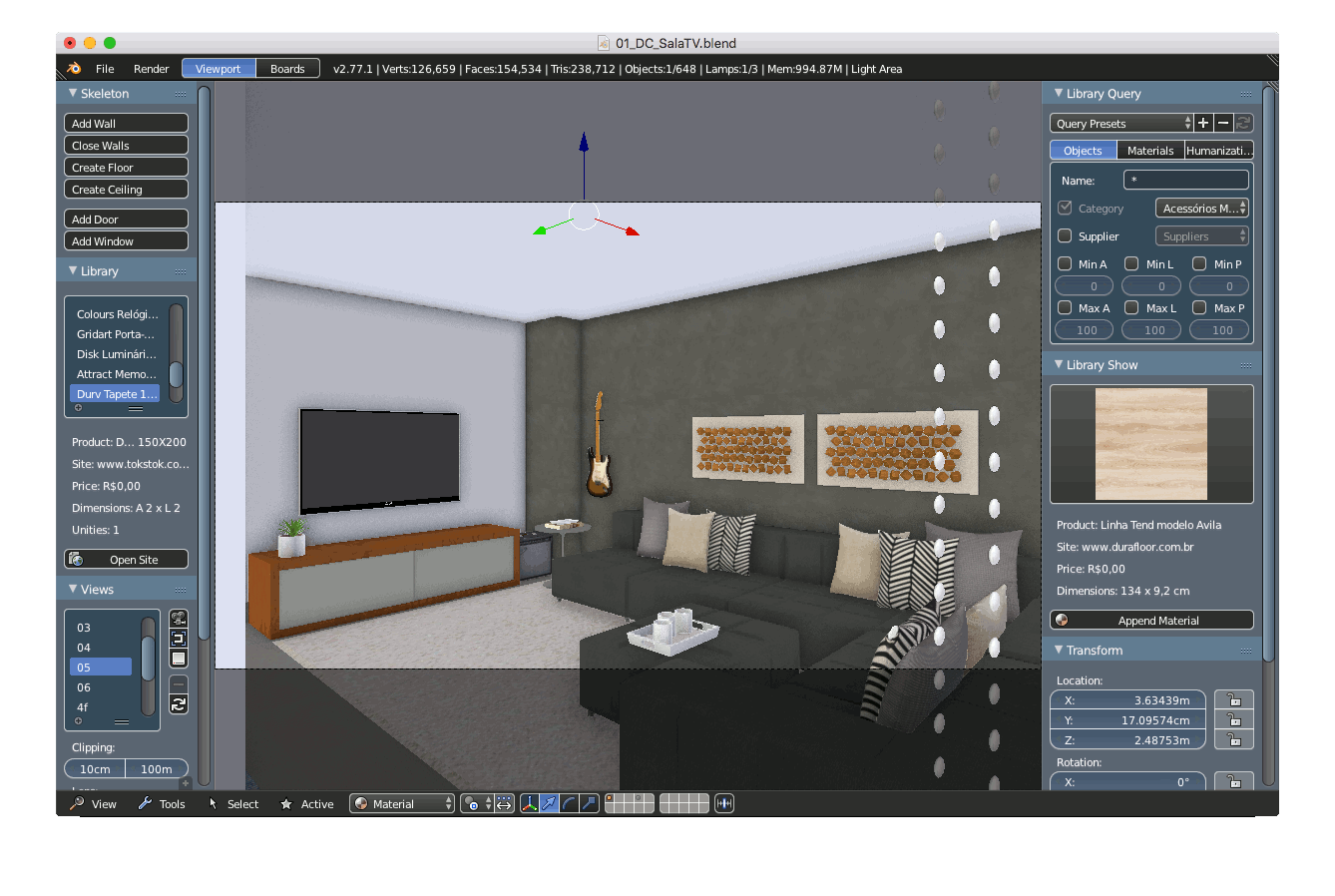
Task: Enable the Max P filter checkbox
Action: tap(1200, 308)
